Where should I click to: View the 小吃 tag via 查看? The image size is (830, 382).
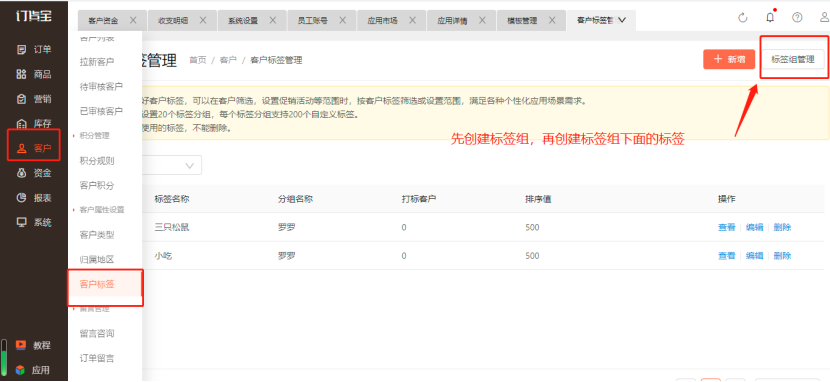pos(727,256)
